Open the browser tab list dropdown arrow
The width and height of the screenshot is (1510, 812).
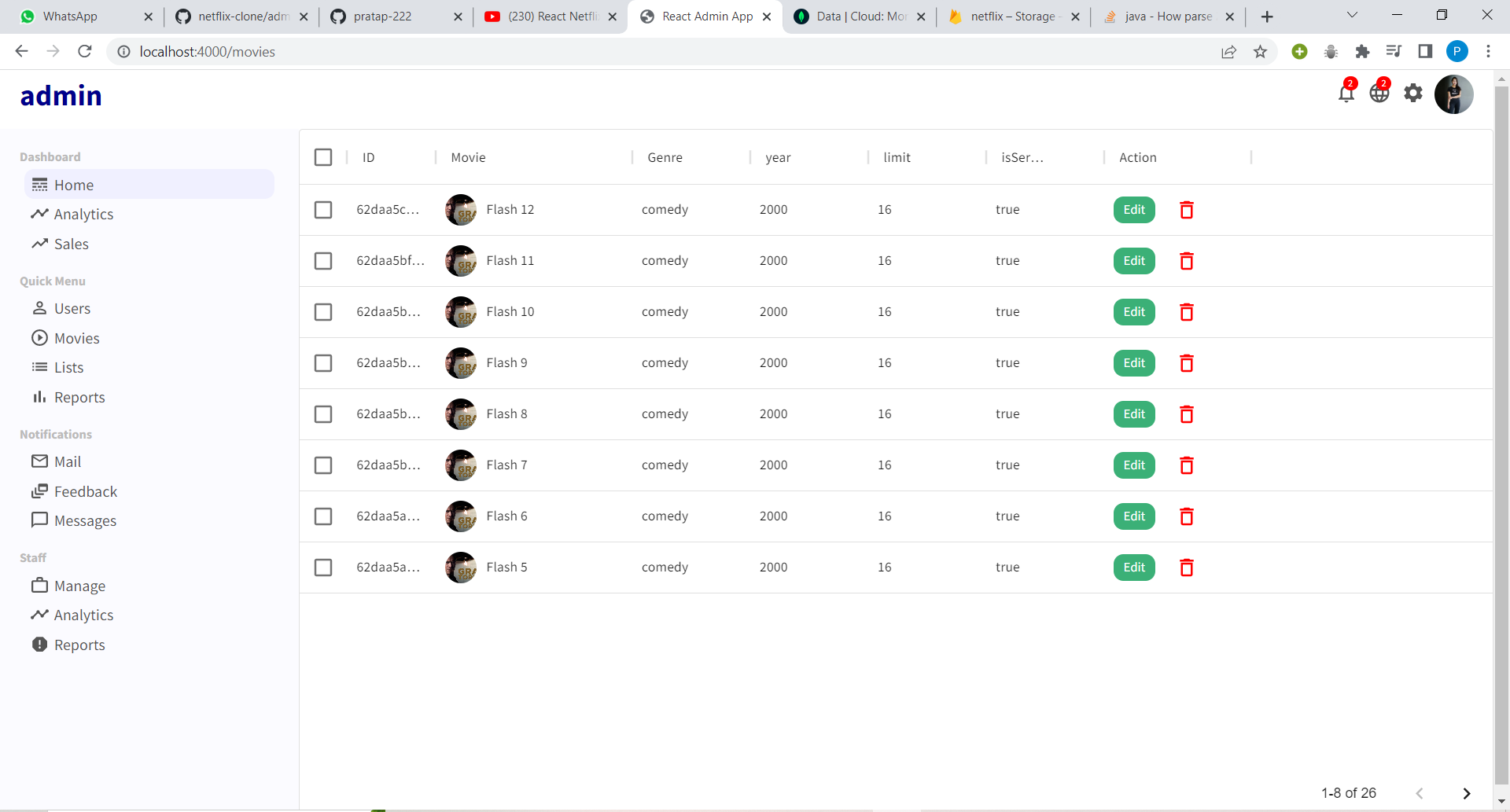(1353, 15)
